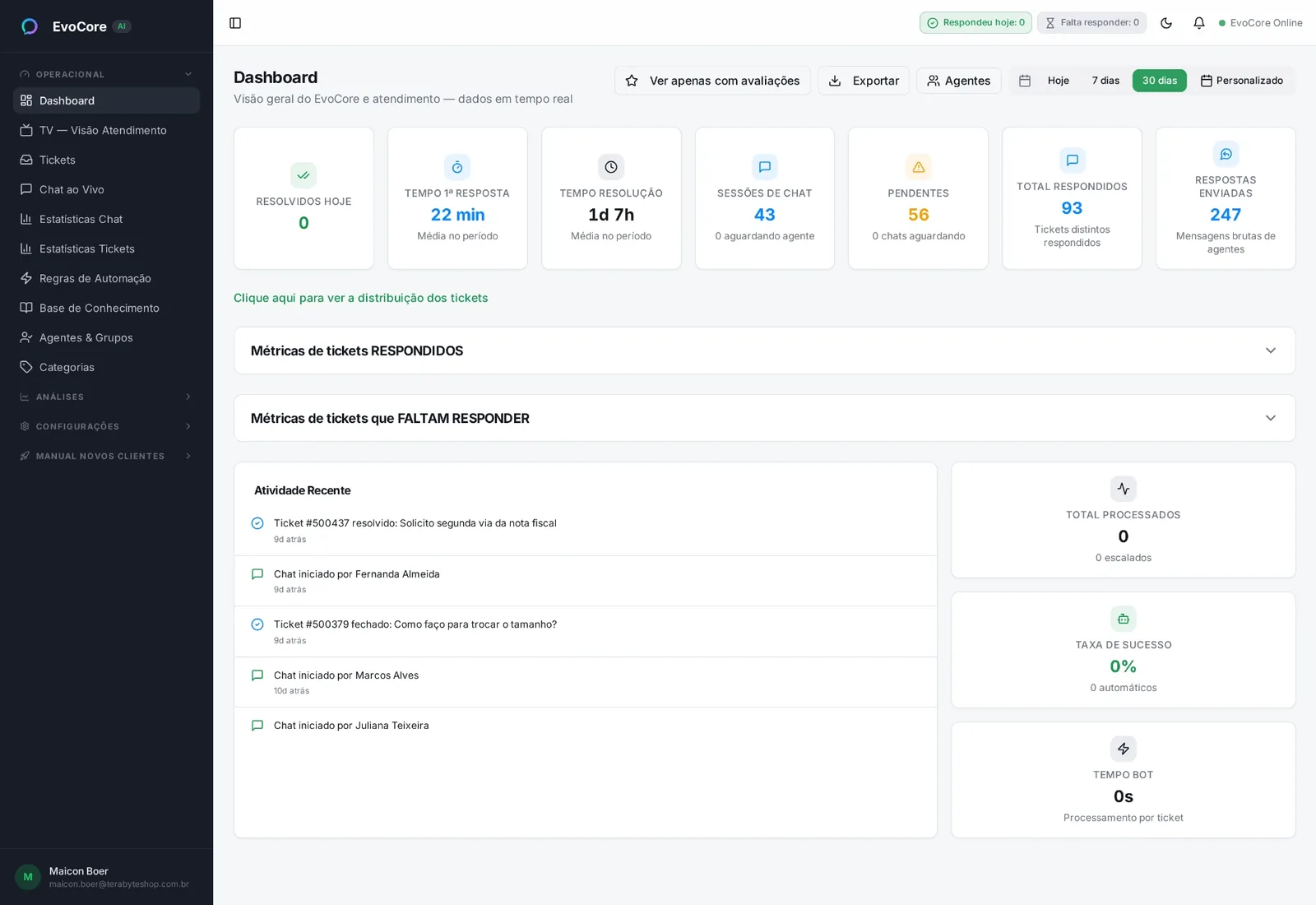This screenshot has height=905, width=1316.
Task: Open Estatísticas Chat
Action: (107, 219)
